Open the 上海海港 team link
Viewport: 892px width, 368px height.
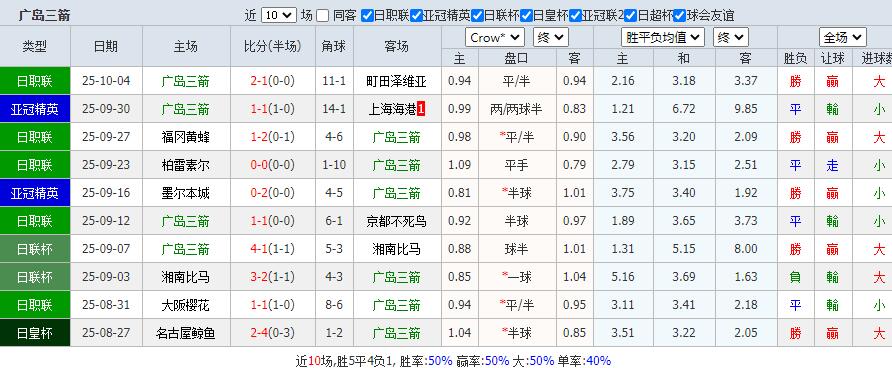393,109
